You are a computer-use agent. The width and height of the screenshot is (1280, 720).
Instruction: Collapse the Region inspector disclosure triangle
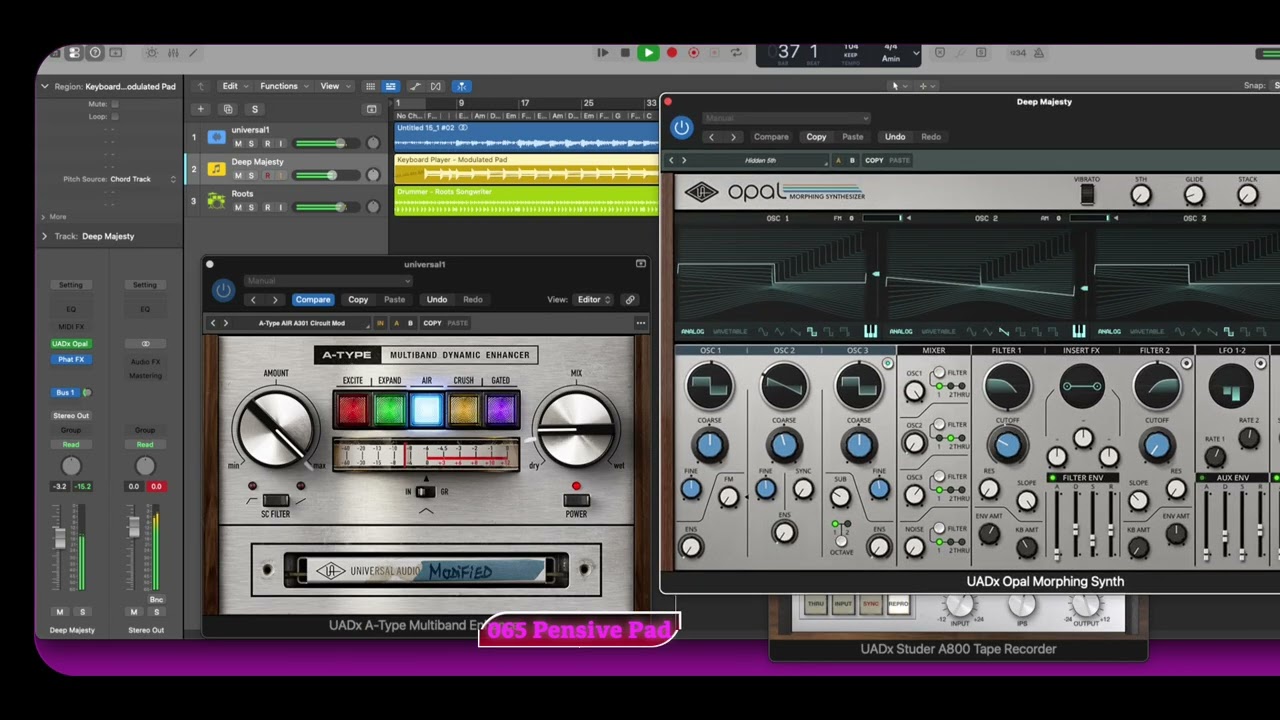44,86
